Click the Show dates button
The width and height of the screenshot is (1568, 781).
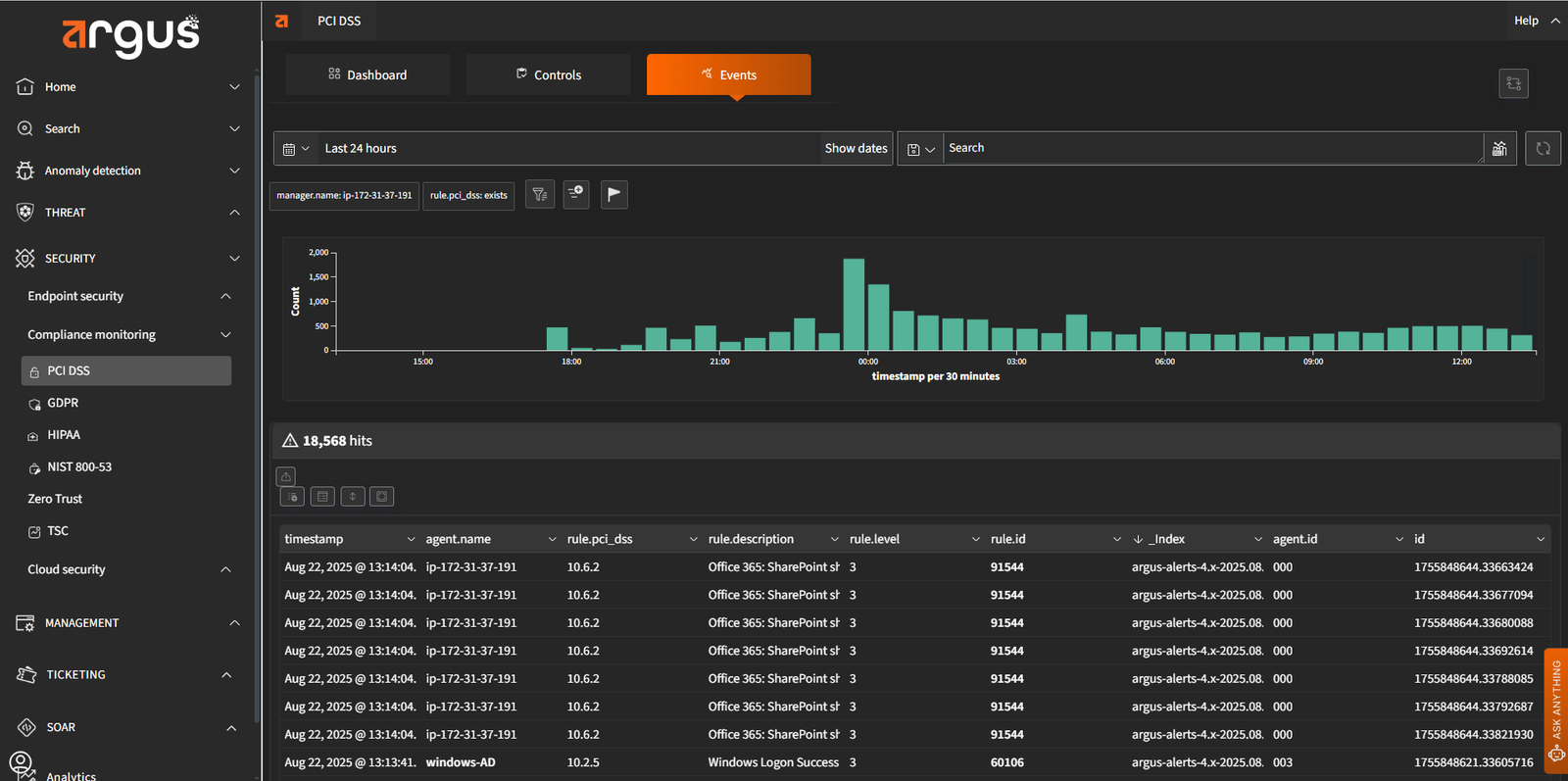pos(856,149)
